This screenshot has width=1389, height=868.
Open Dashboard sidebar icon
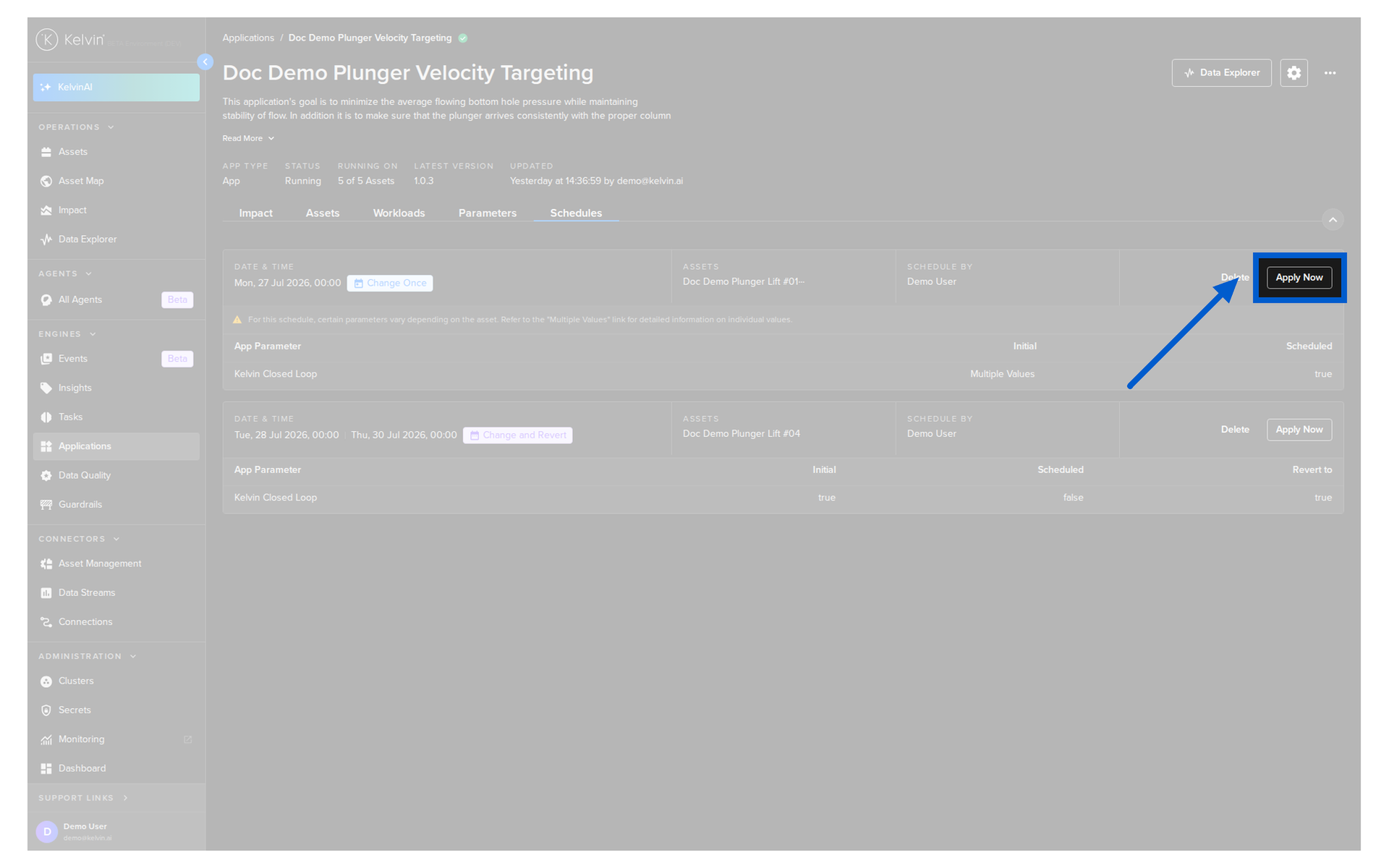46,769
